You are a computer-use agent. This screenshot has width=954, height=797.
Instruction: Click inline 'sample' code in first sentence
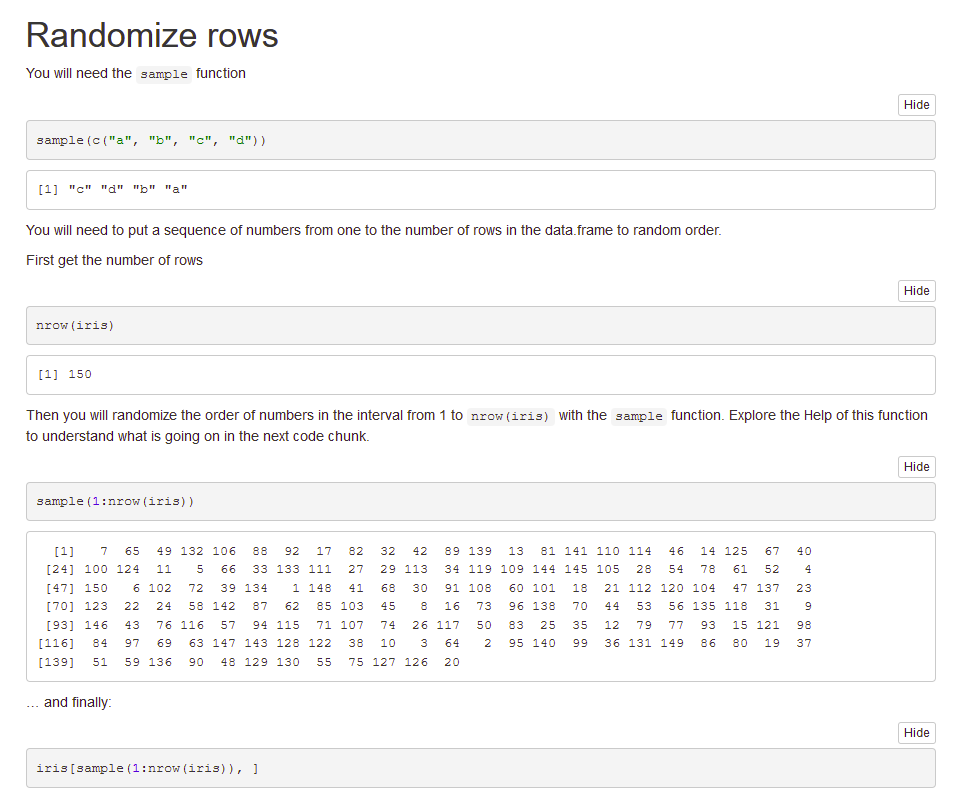coord(164,74)
